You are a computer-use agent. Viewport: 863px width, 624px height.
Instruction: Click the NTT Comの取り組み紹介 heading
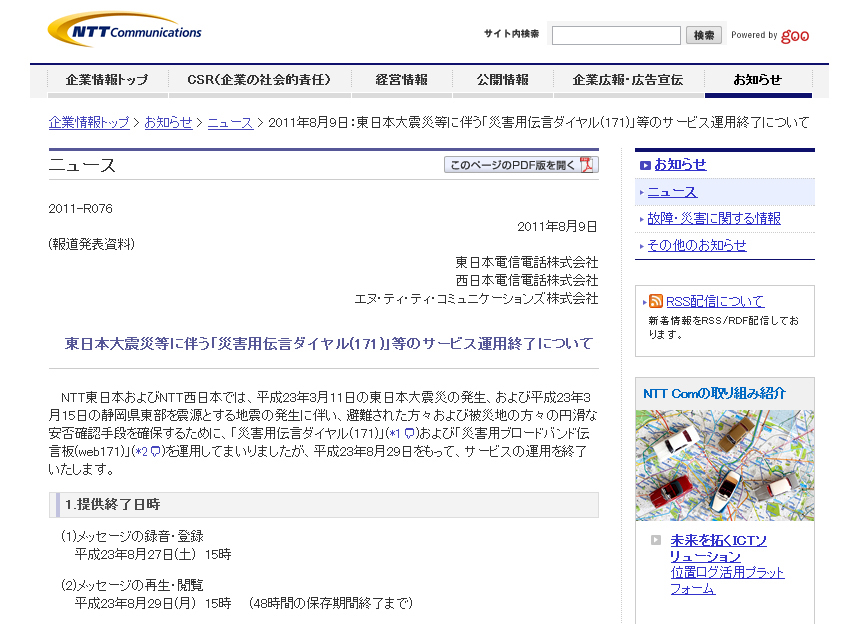pyautogui.click(x=714, y=393)
